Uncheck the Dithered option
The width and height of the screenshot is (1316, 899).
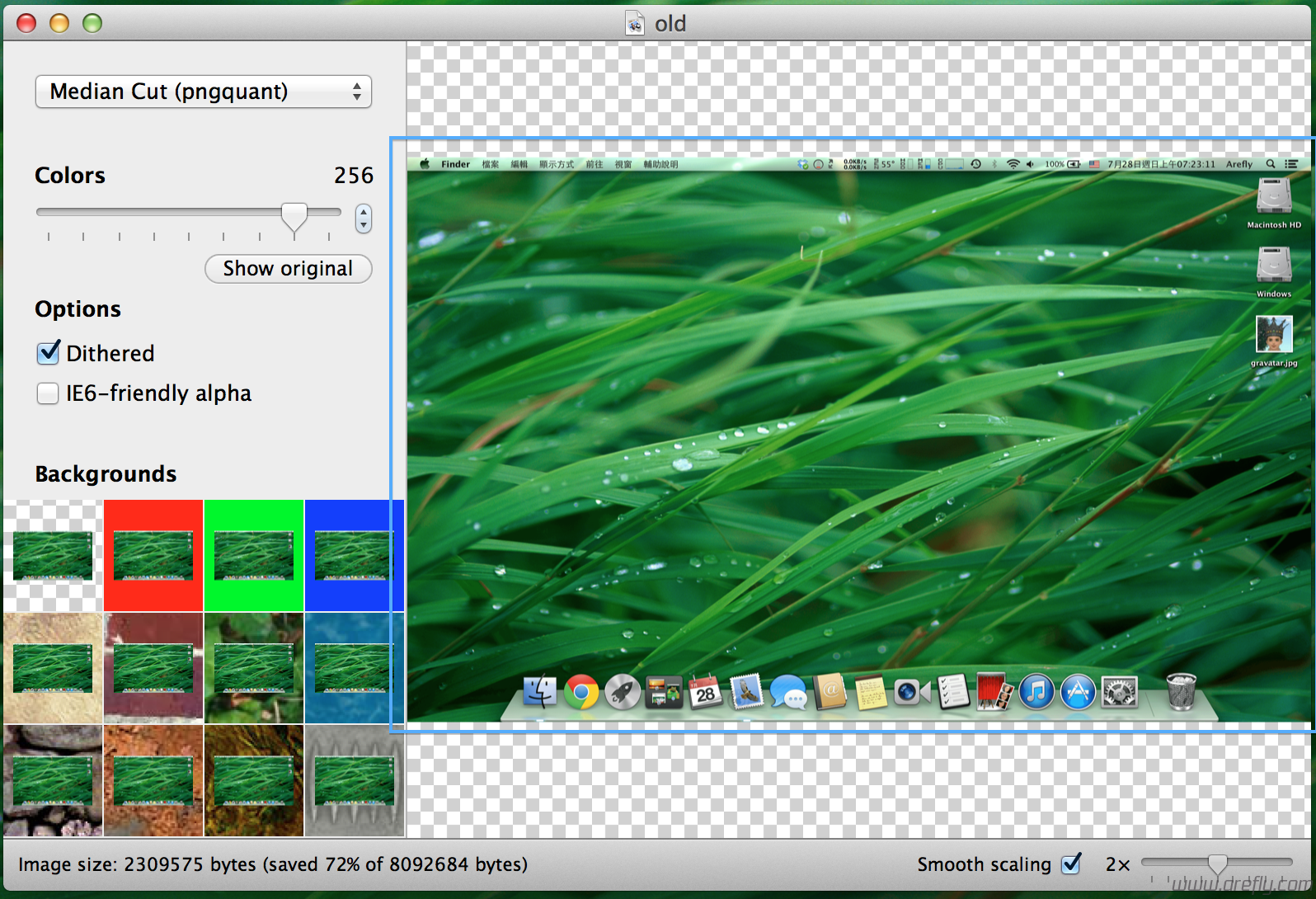(49, 353)
